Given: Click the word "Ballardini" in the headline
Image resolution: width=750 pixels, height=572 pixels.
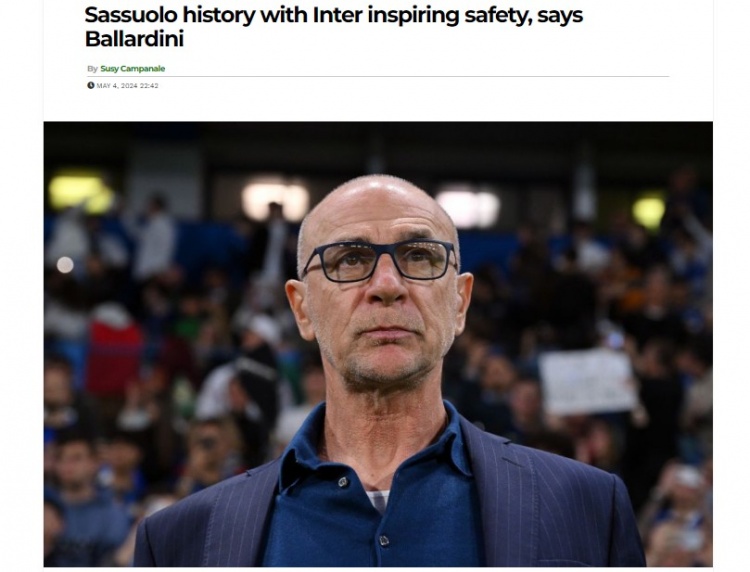Looking at the screenshot, I should pos(134,39).
